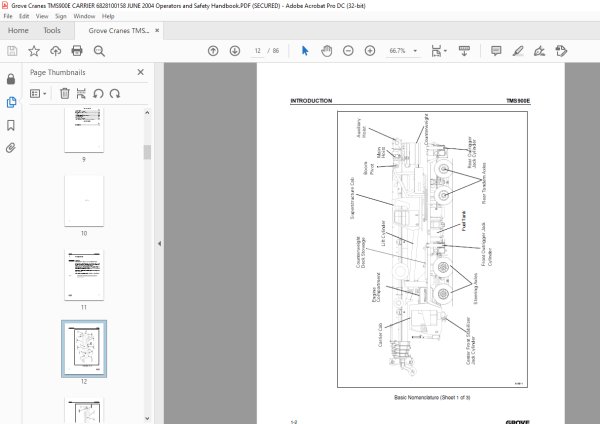Open the File menu
Viewport: 600px width, 424px height.
(8, 16)
